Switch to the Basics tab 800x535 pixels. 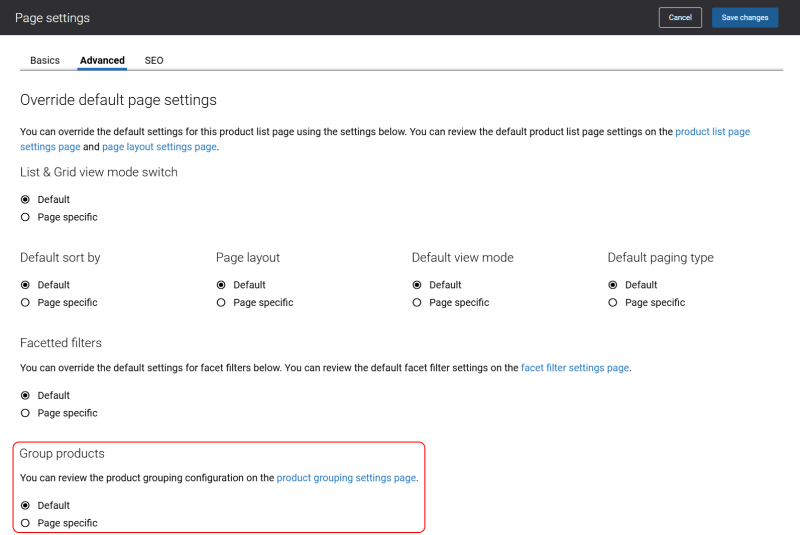pos(45,60)
